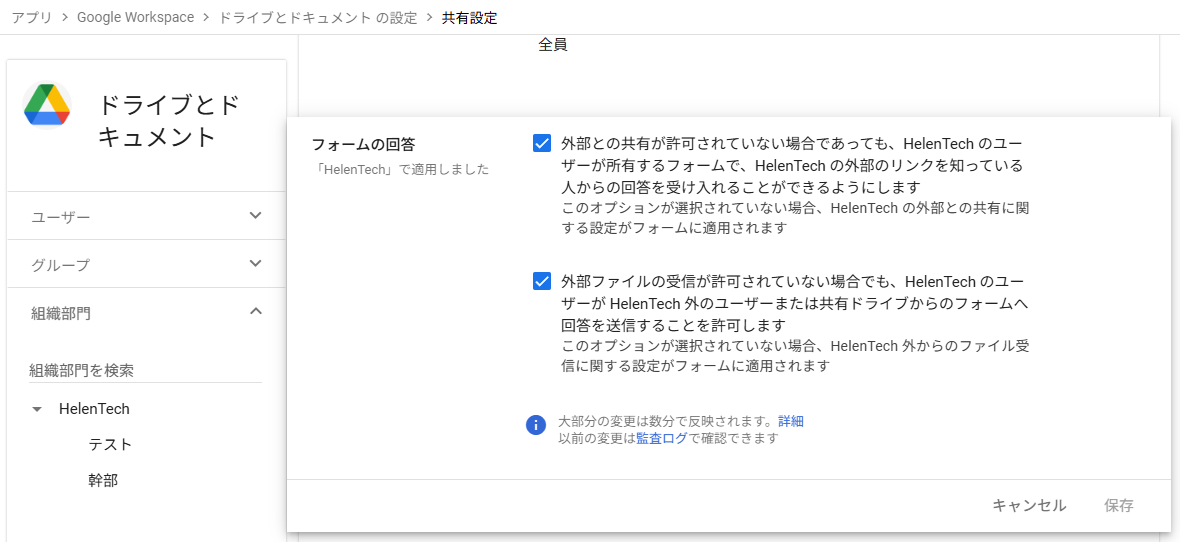
Task: Click the フォームの回答 heading
Action: click(x=363, y=144)
